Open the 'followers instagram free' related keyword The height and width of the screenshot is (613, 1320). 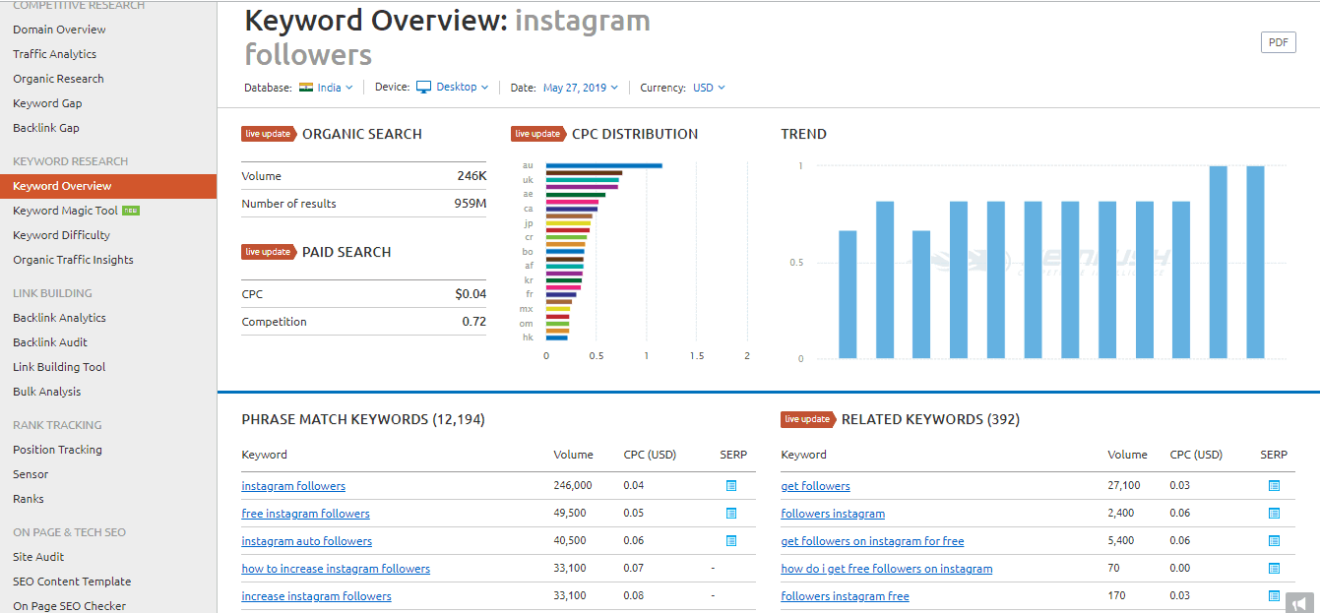click(845, 596)
